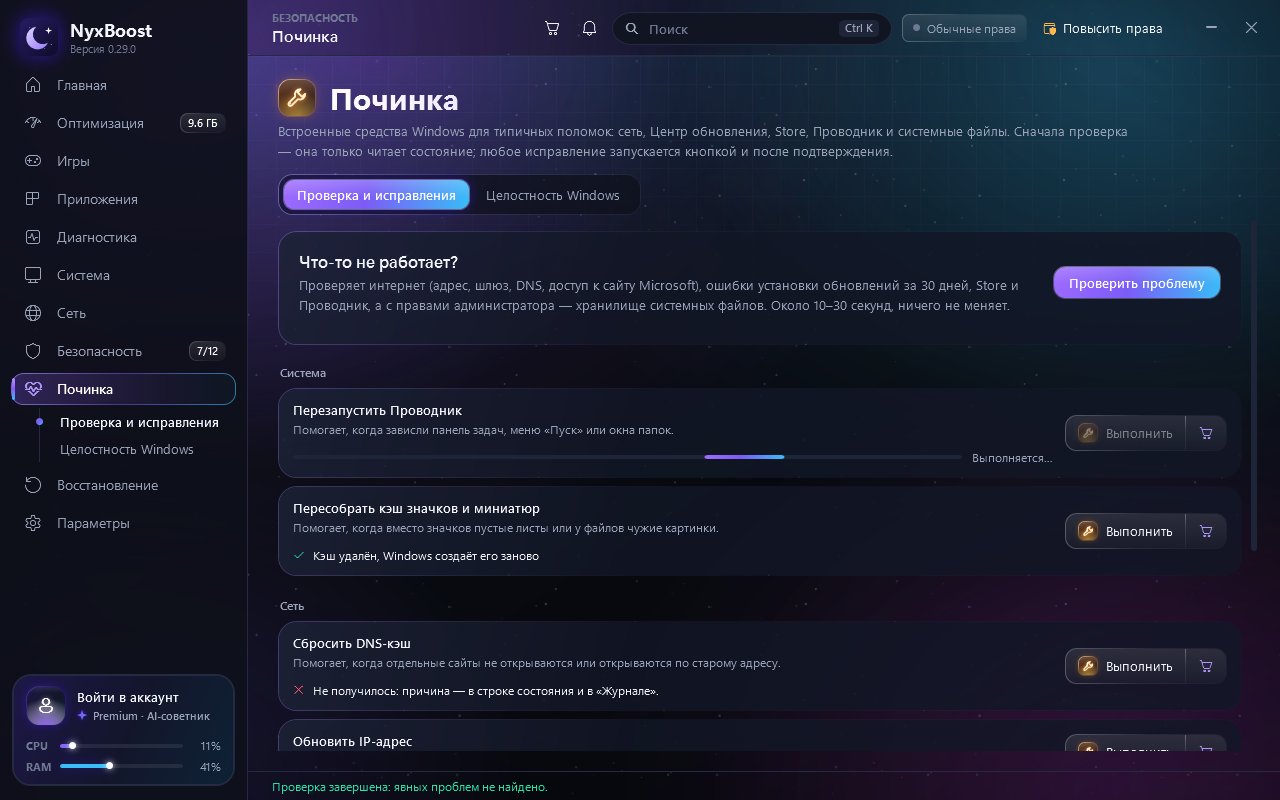Open the shopping cart icon in header
1280x800 pixels.
552,28
